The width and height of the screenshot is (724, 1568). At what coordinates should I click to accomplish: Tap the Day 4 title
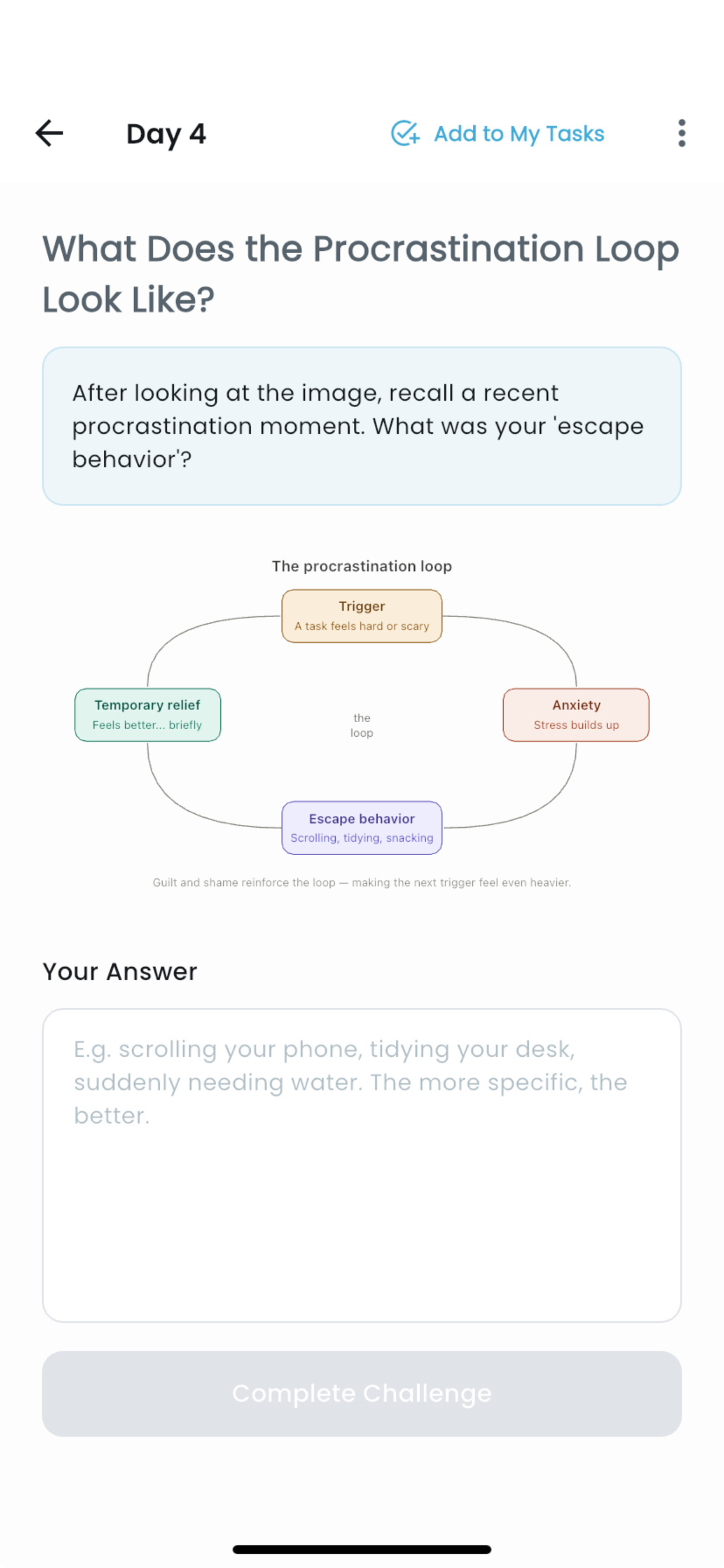(x=166, y=134)
